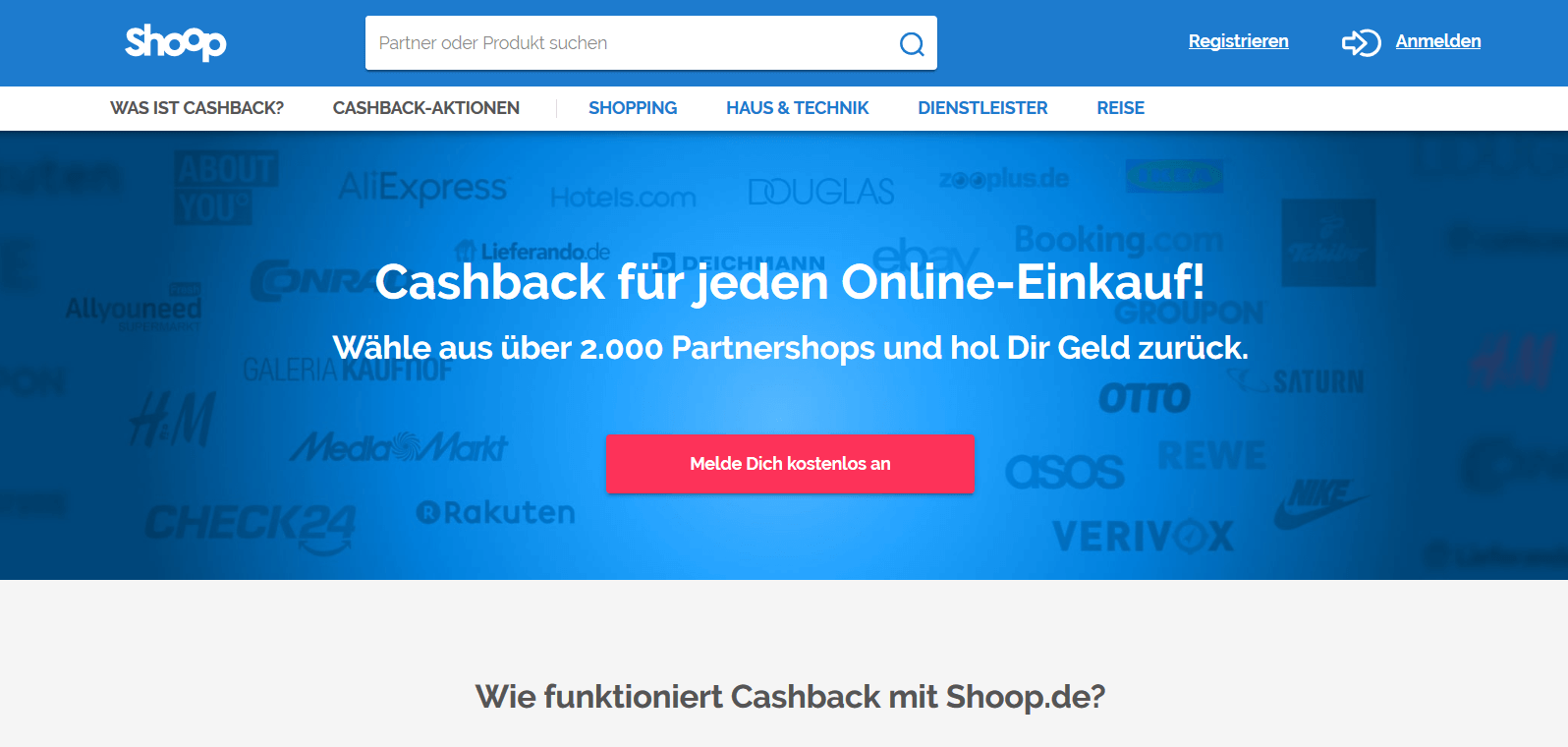This screenshot has width=1568, height=747.
Task: Expand the DIENSTLEISTER category menu
Action: tap(982, 108)
